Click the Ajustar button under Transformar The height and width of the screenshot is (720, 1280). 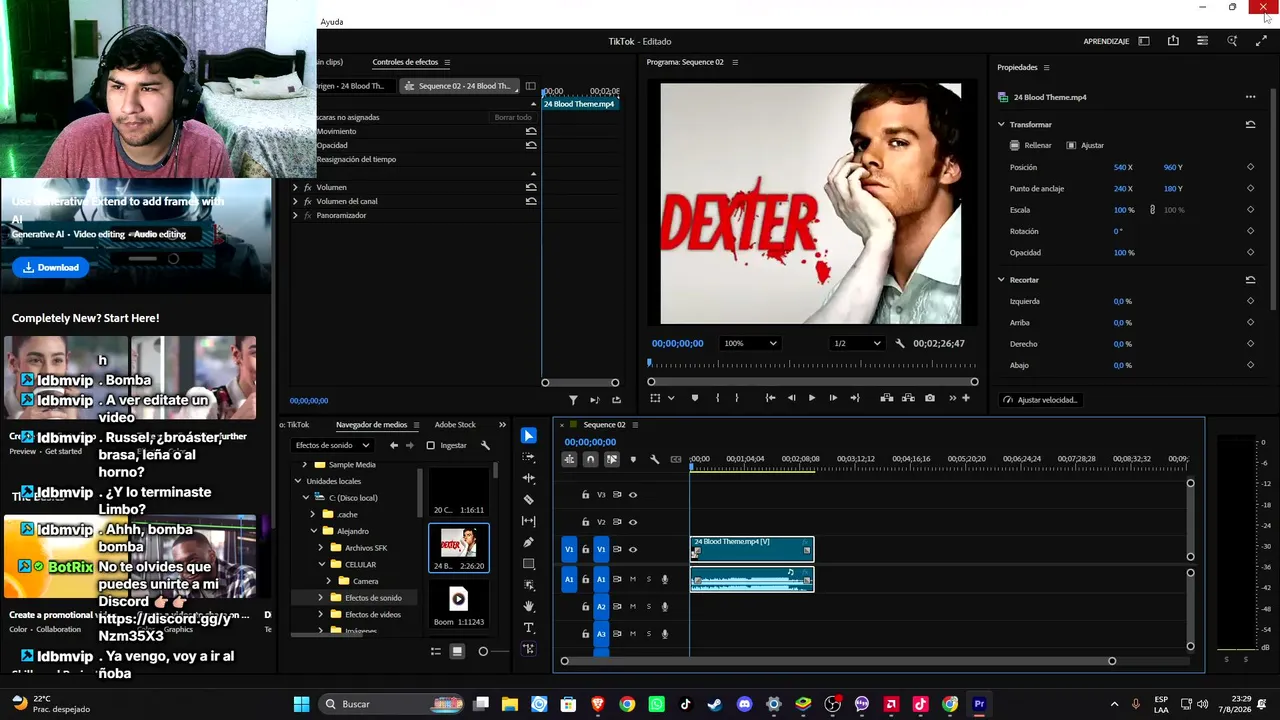point(1085,145)
